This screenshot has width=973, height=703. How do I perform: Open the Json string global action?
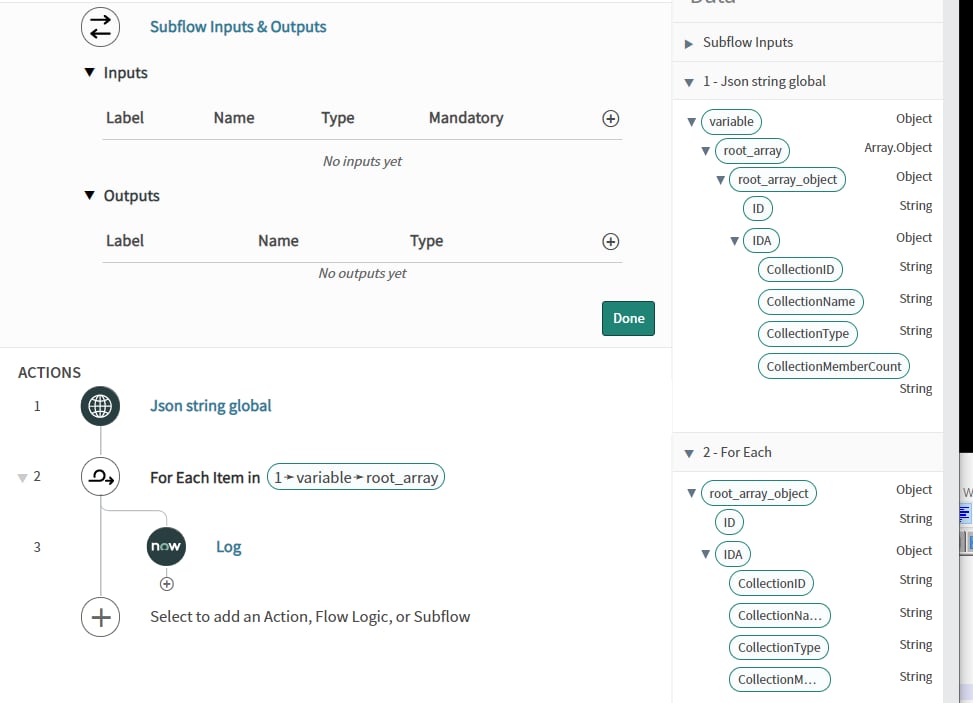click(210, 406)
